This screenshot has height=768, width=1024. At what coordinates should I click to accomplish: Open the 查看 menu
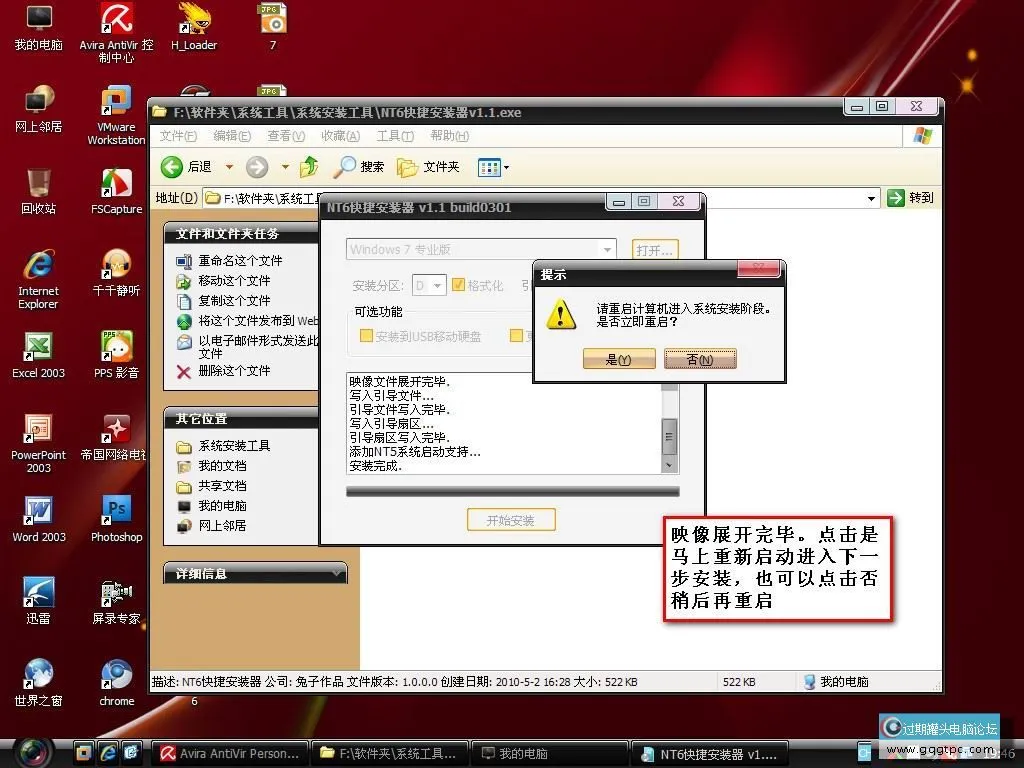tap(283, 137)
